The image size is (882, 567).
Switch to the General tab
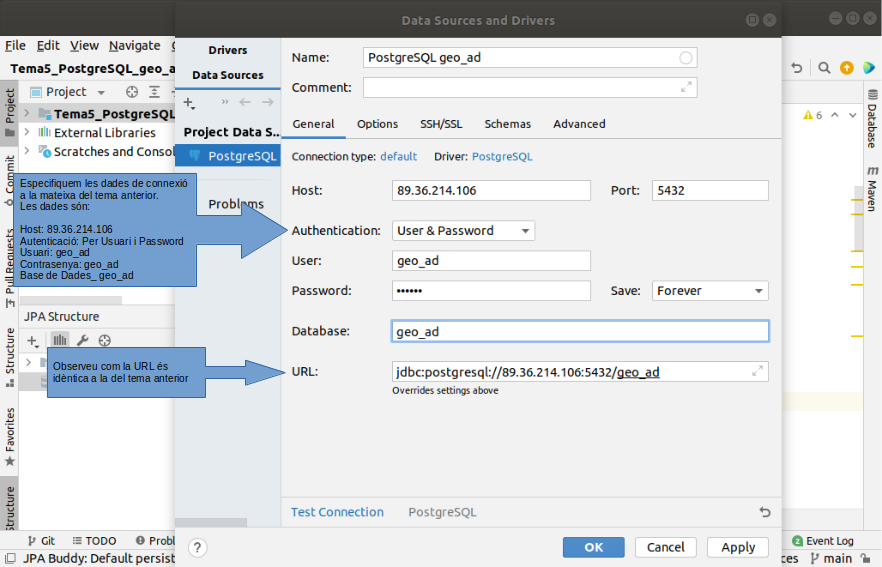point(313,124)
